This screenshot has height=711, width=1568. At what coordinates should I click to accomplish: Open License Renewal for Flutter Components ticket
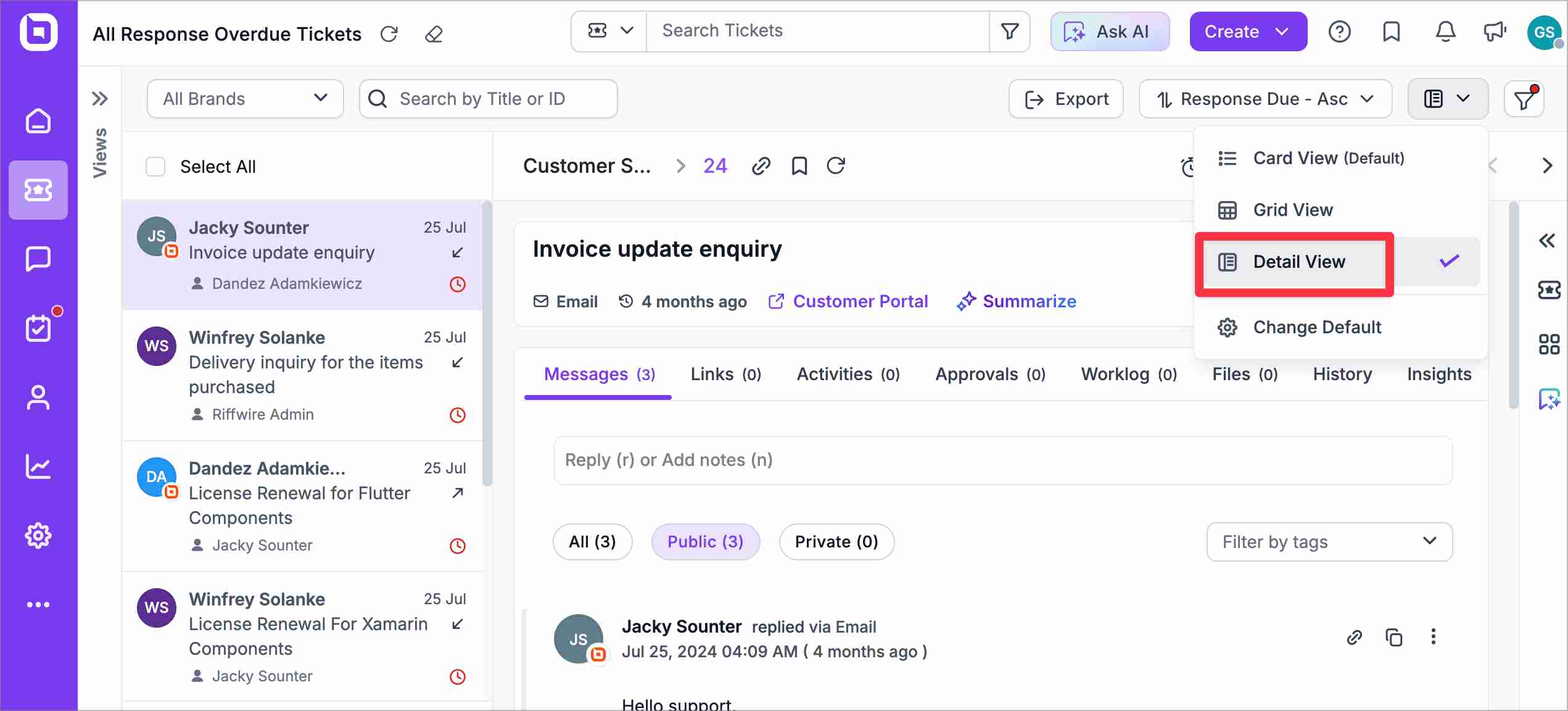pos(302,506)
